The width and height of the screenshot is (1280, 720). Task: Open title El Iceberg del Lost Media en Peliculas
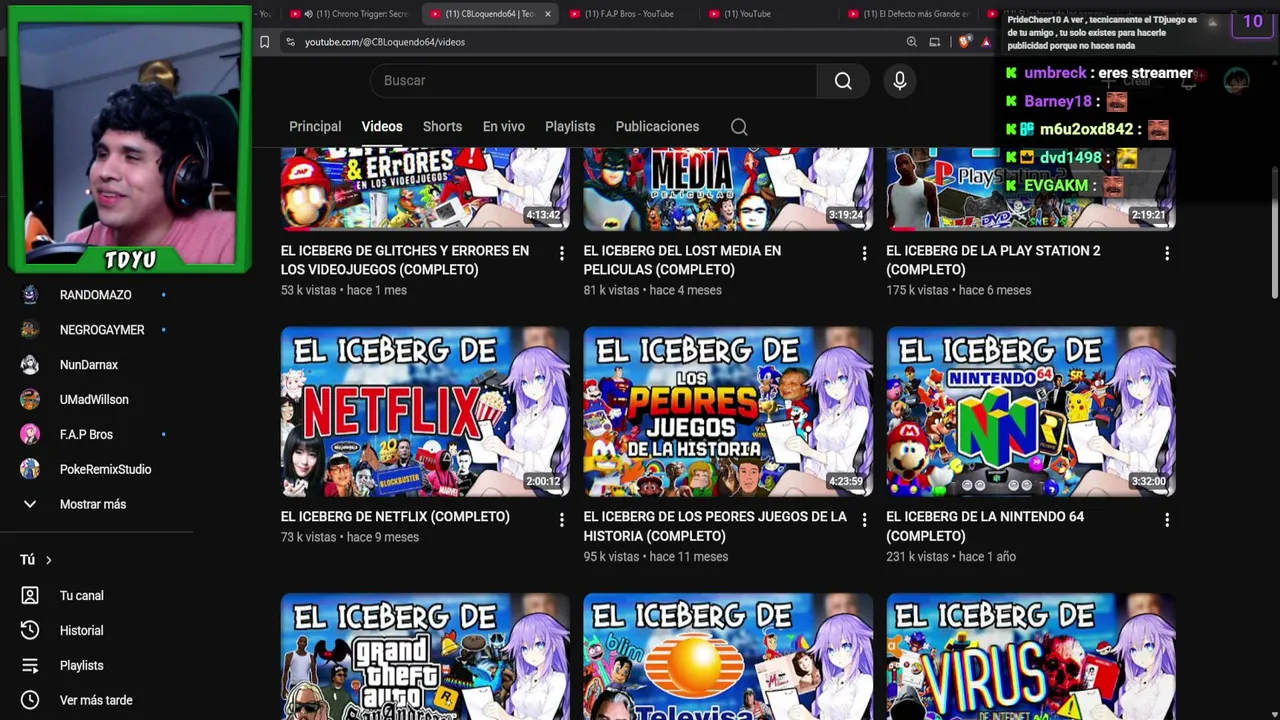click(682, 260)
